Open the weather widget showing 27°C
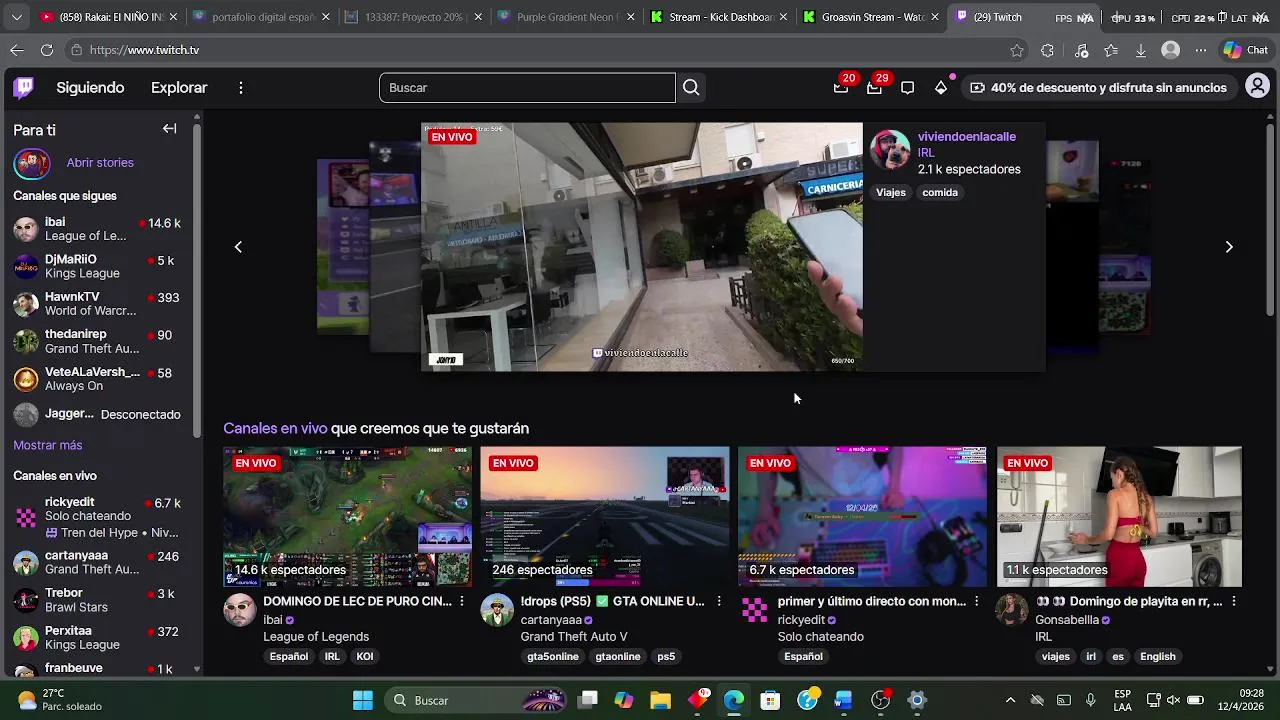The width and height of the screenshot is (1280, 720). (x=62, y=700)
